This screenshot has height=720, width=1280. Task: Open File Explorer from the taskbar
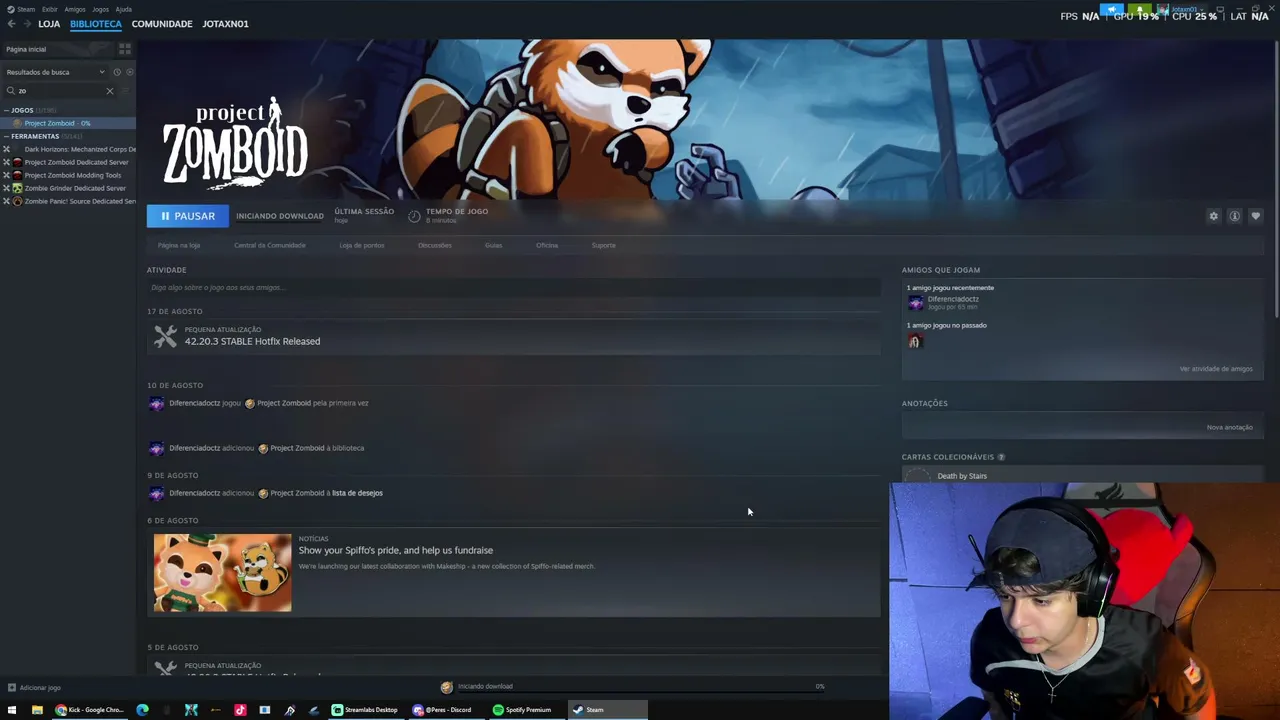[x=37, y=710]
